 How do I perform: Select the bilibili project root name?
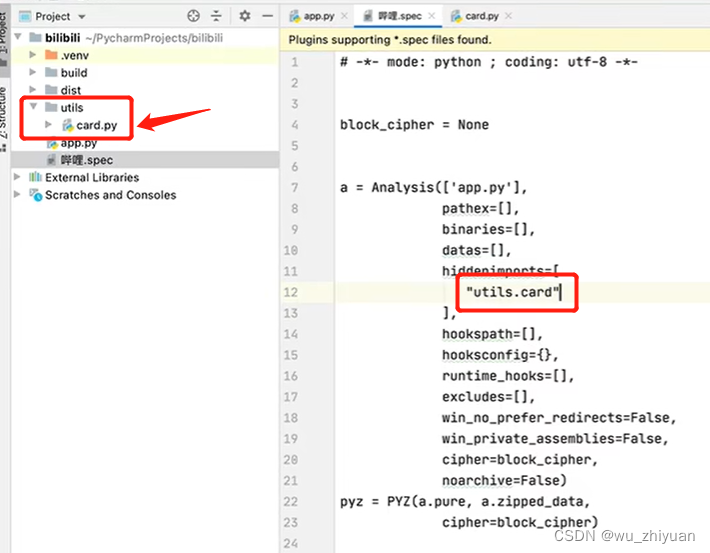coord(62,38)
